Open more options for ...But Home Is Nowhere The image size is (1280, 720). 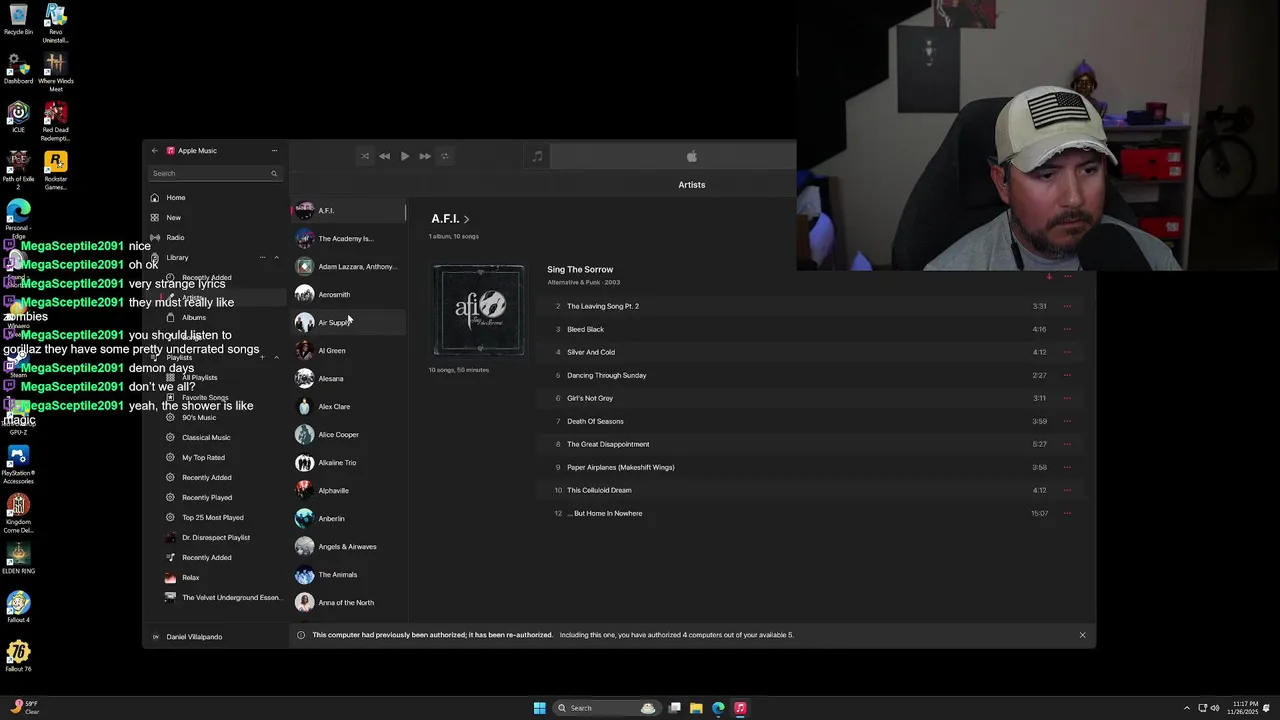[x=1067, y=513]
